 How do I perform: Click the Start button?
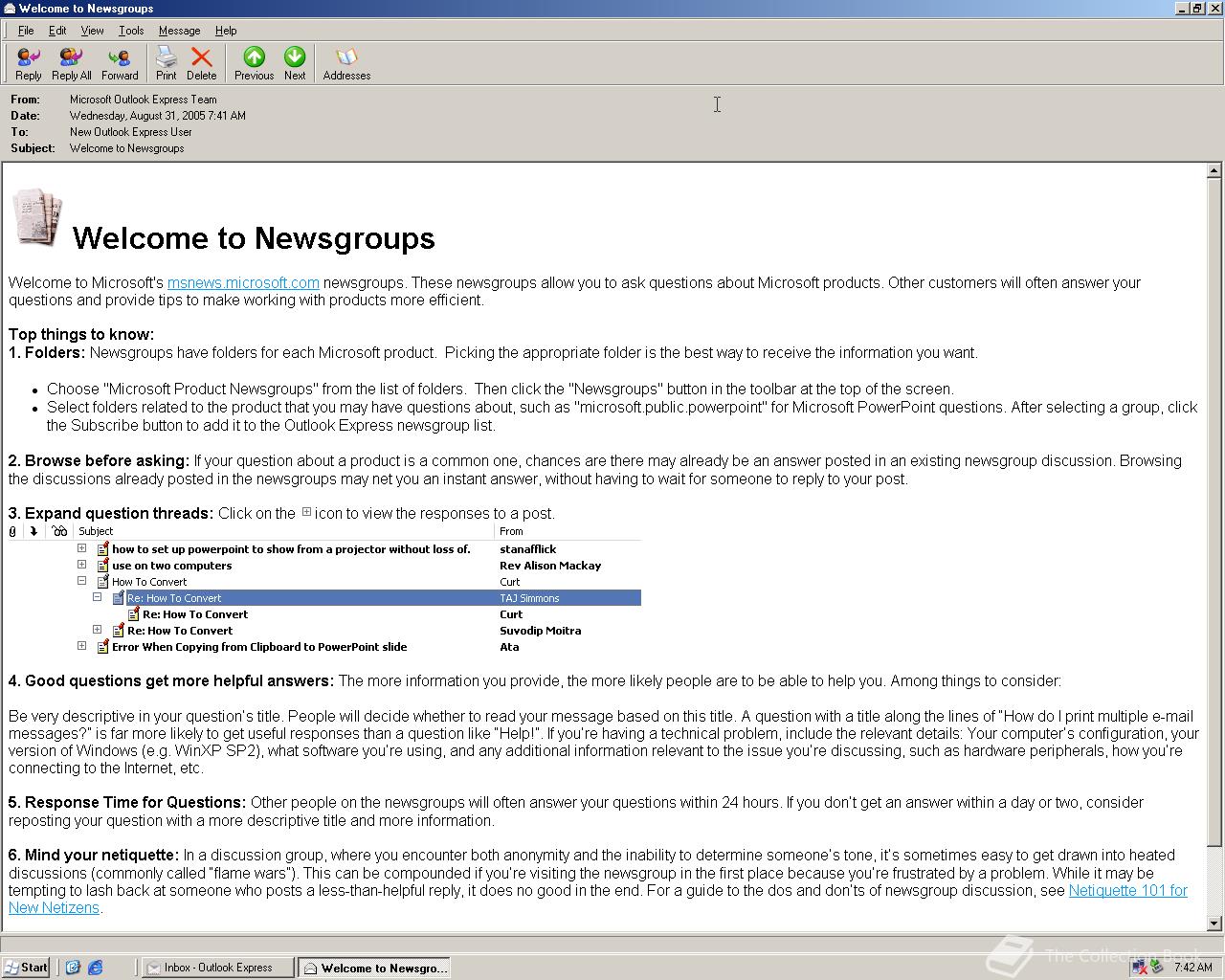26,968
